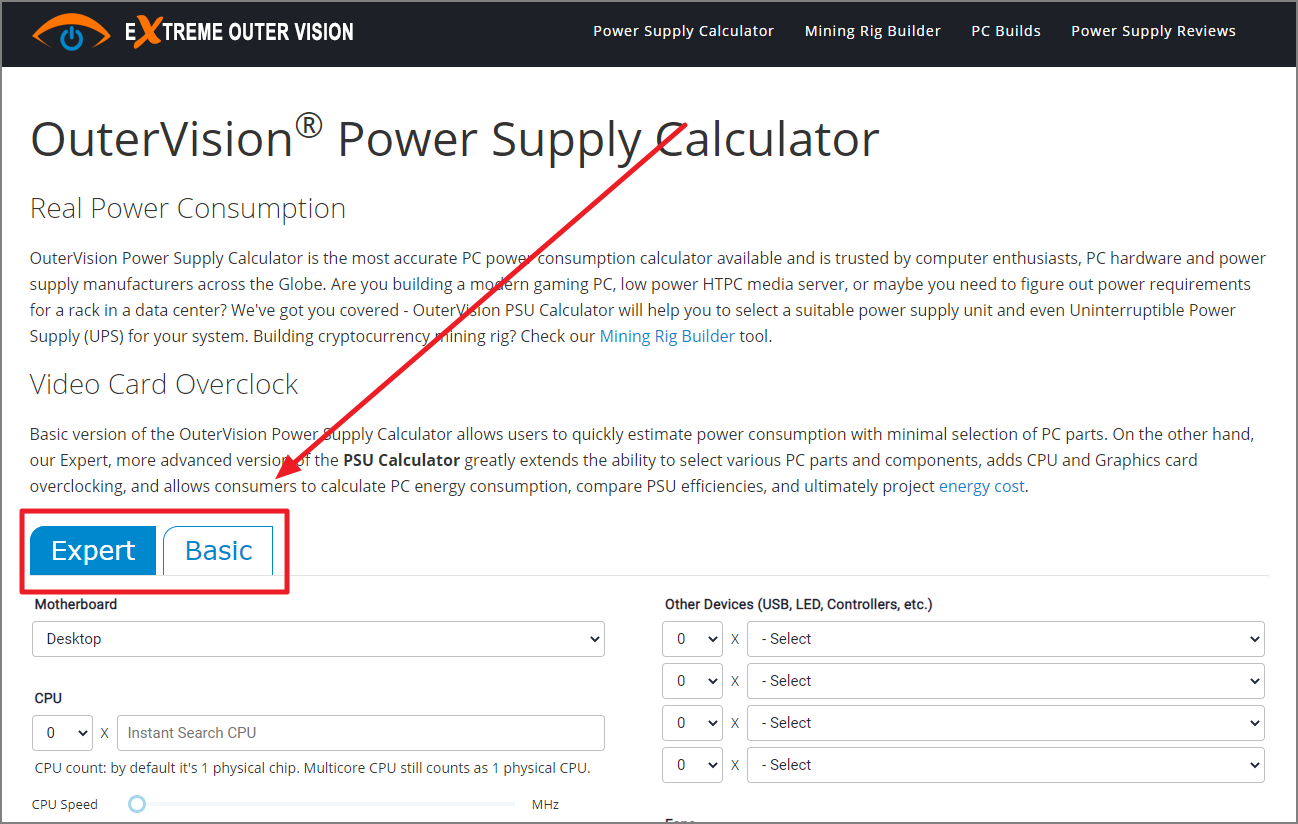Click the bold PSU Calculator text
The image size is (1298, 824).
pyautogui.click(x=401, y=460)
